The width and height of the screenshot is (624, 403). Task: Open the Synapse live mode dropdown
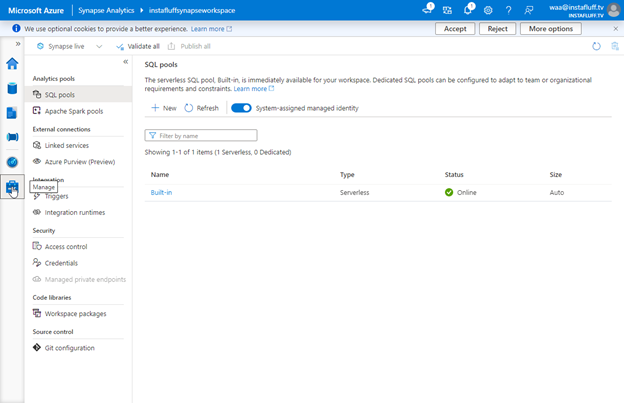(x=70, y=47)
